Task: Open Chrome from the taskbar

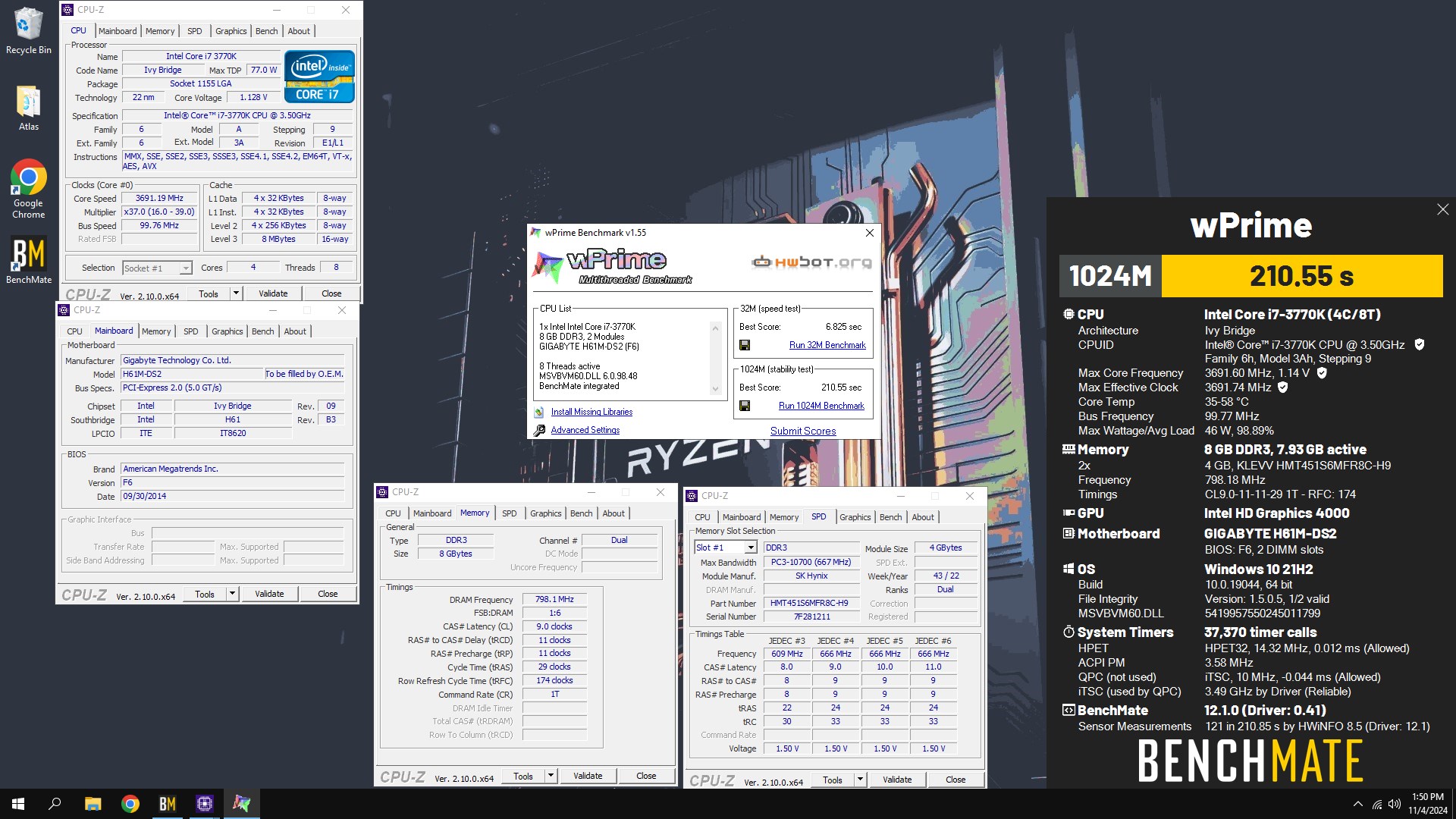Action: pyautogui.click(x=130, y=804)
